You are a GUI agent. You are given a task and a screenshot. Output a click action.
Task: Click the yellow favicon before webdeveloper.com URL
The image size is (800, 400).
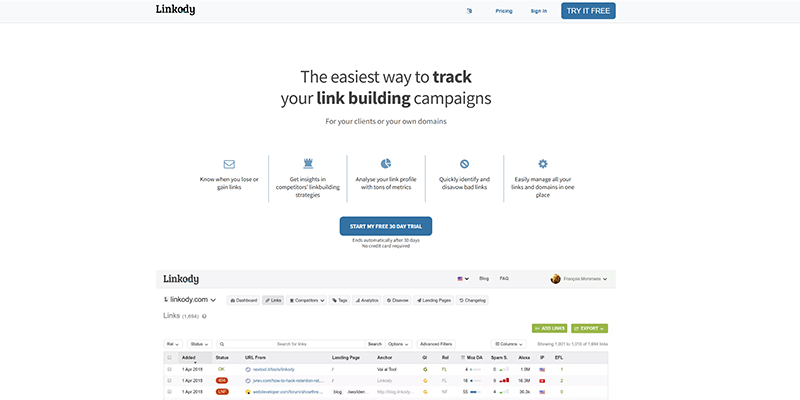pyautogui.click(x=248, y=392)
